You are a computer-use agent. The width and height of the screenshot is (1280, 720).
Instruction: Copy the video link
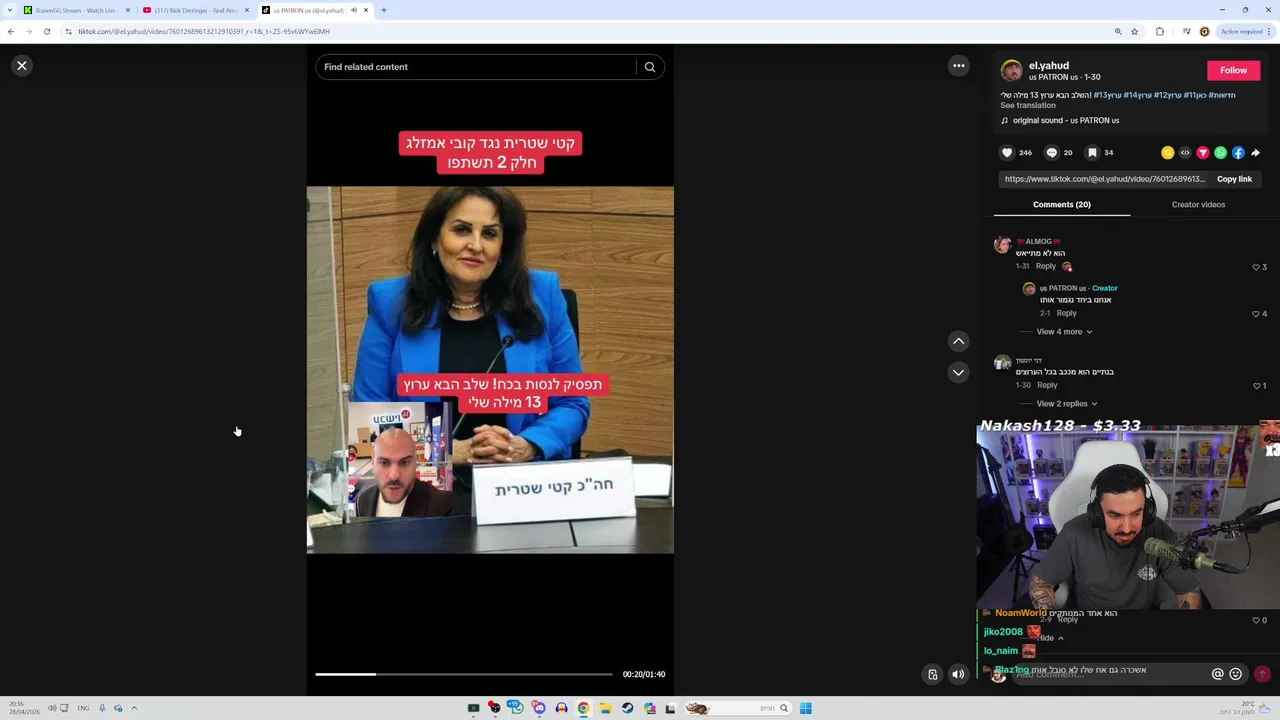tap(1234, 179)
